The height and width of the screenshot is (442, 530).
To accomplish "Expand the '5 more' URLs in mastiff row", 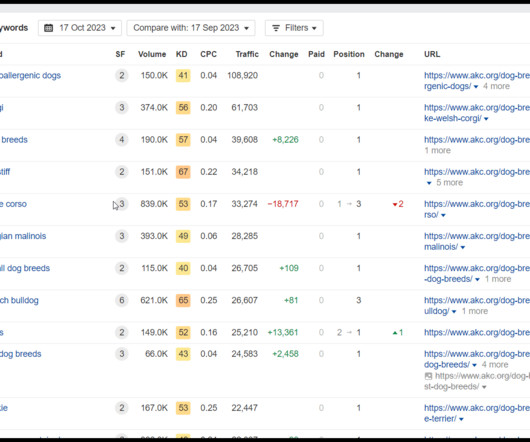I will (x=449, y=182).
